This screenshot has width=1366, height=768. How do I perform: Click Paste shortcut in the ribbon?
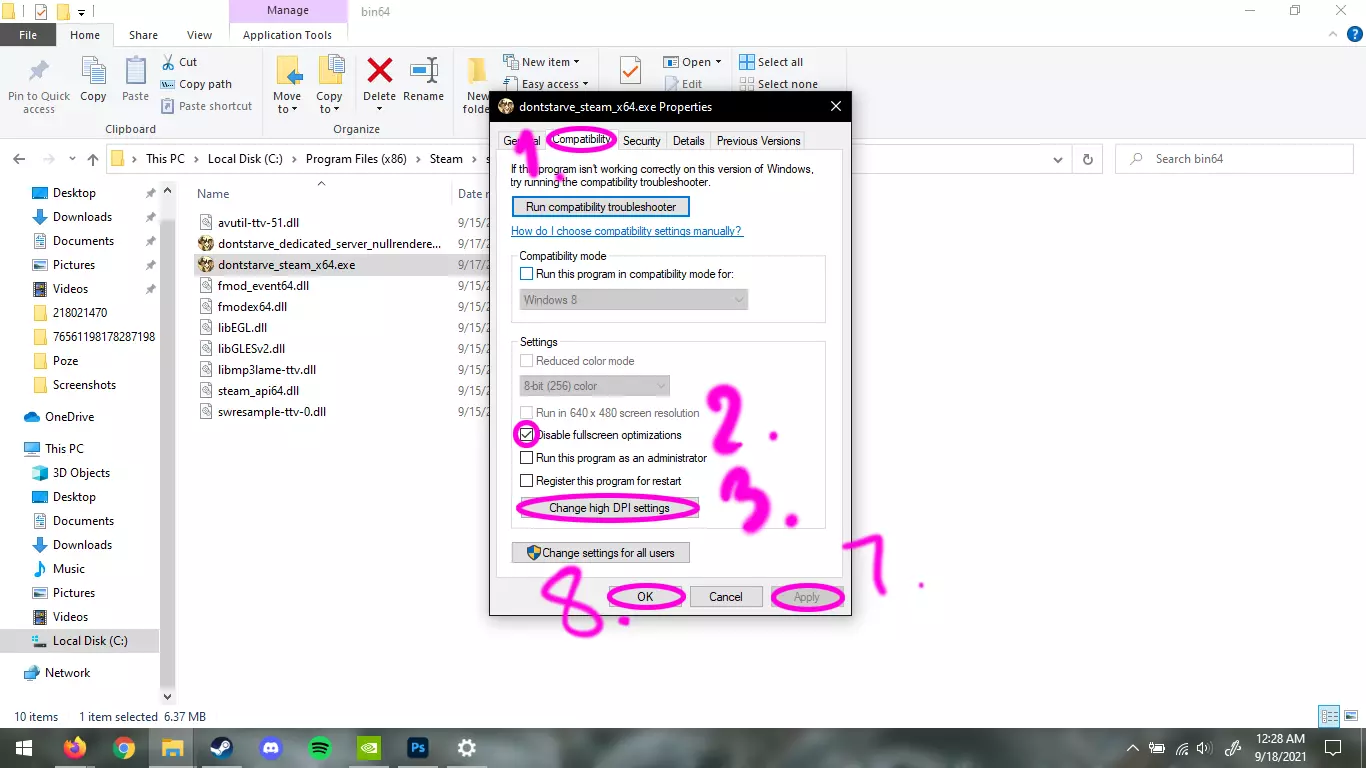pos(215,106)
